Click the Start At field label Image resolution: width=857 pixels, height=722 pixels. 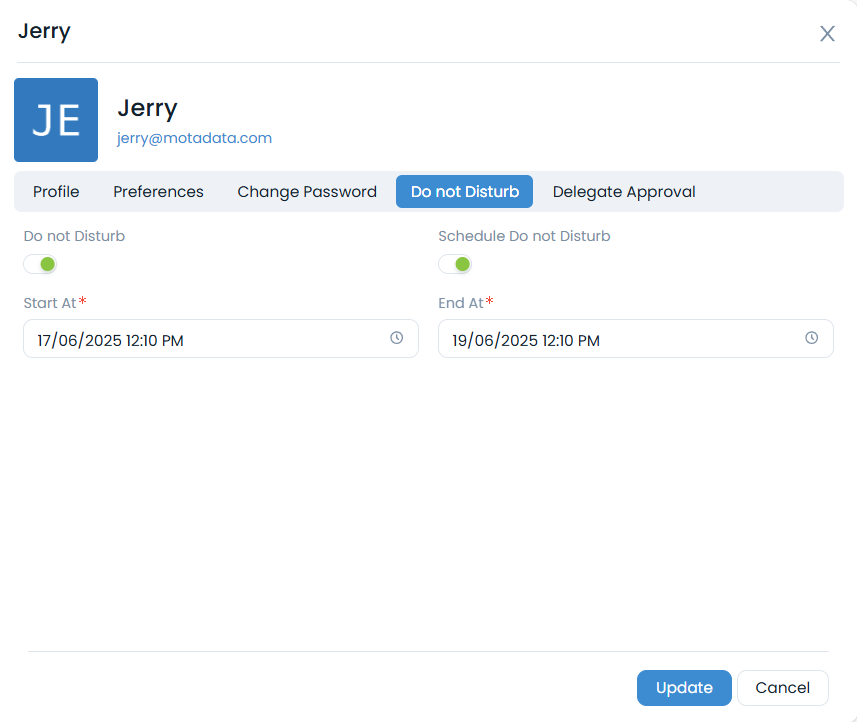(50, 303)
